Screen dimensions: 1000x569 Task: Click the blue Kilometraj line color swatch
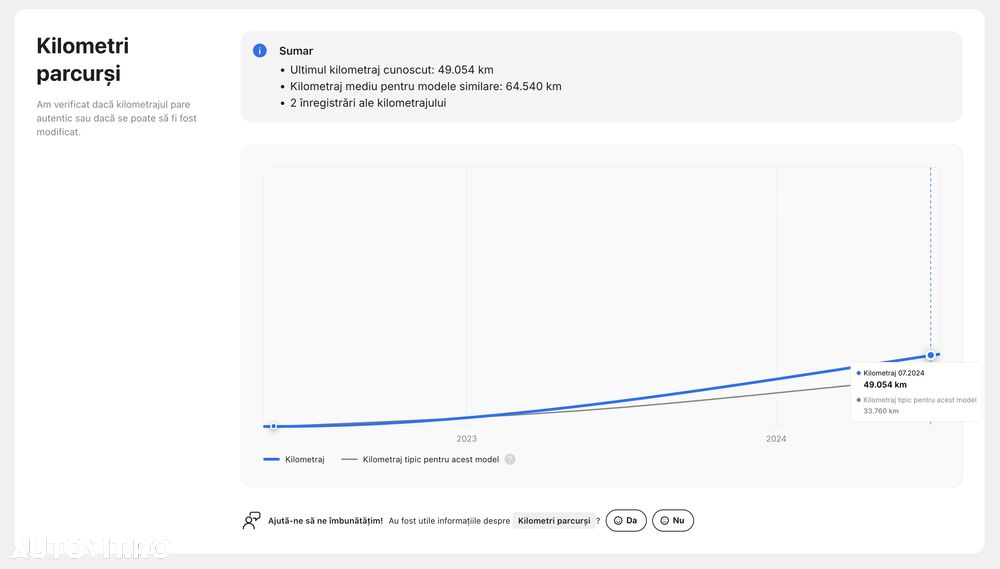point(271,459)
